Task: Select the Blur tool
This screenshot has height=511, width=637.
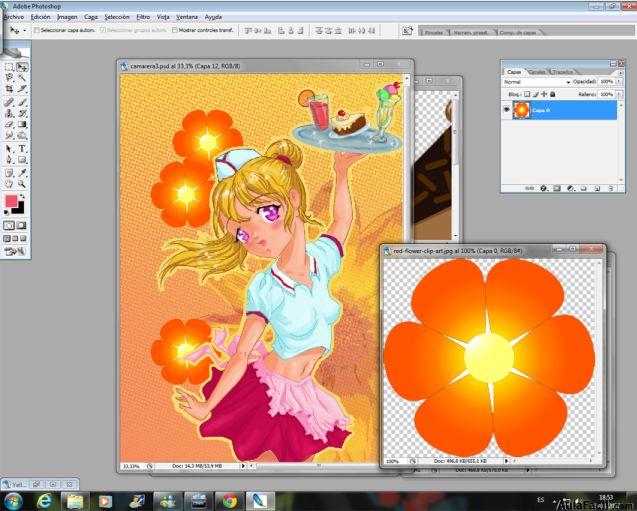Action: pos(9,135)
